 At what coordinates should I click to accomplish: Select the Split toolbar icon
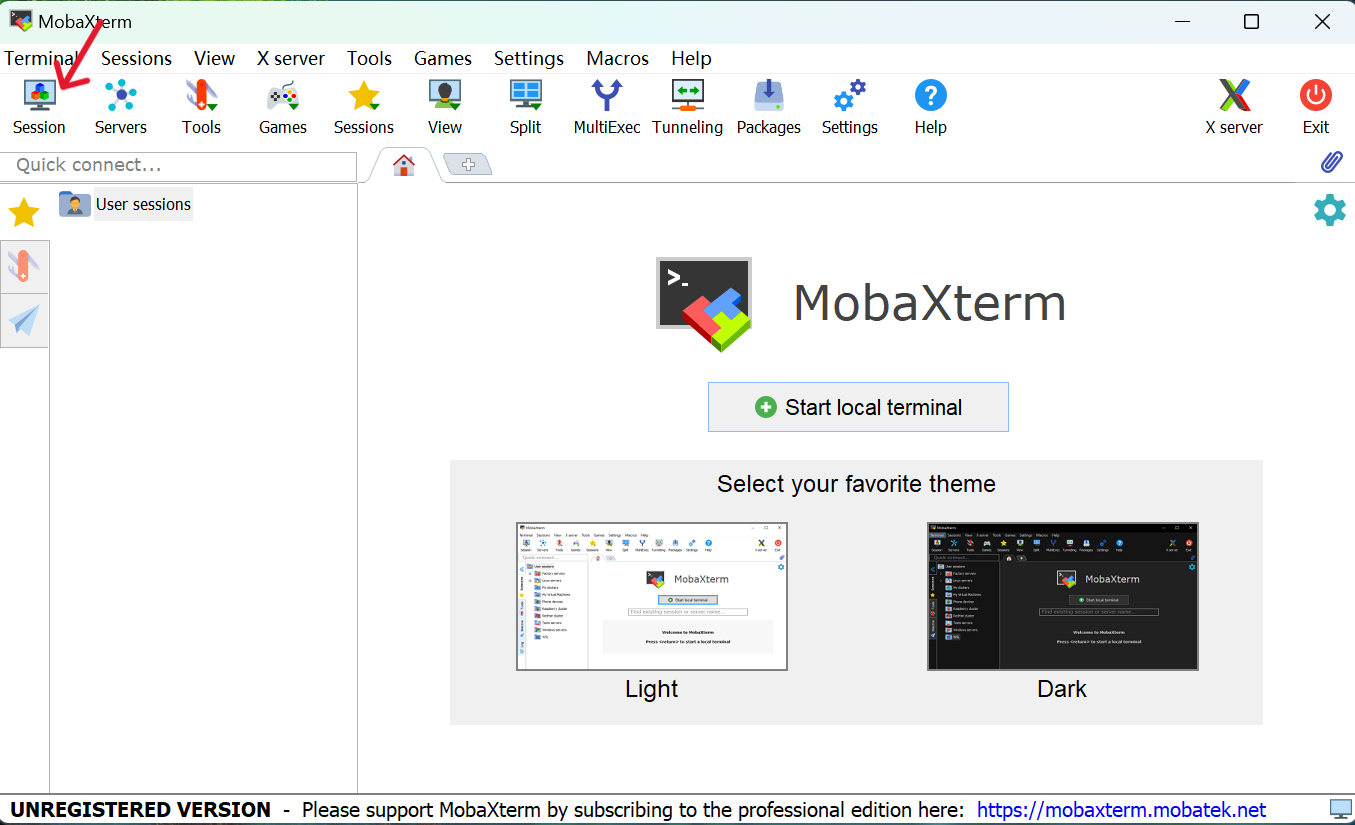525,108
